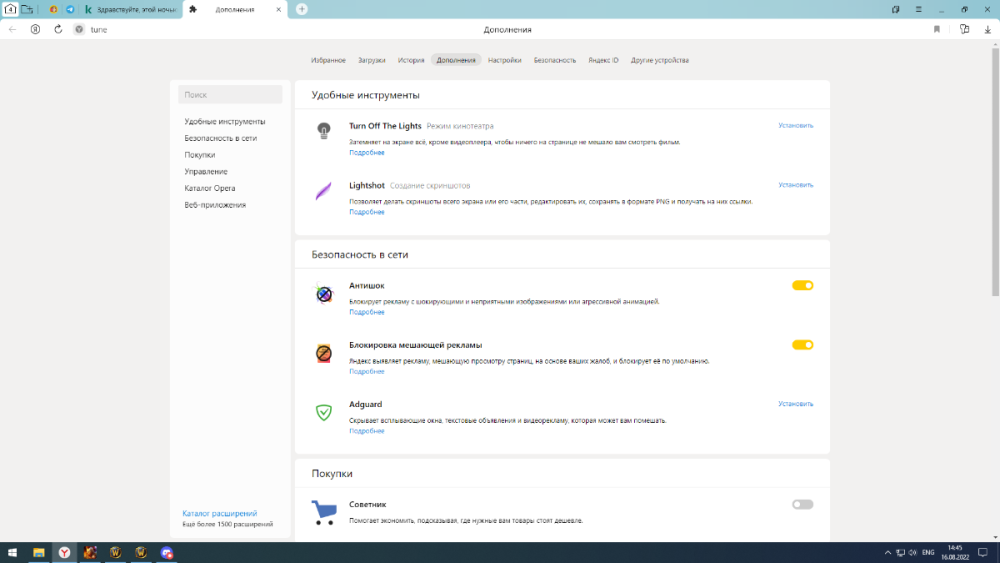Click the ENG language indicator
The height and width of the screenshot is (563, 1000).
(928, 553)
